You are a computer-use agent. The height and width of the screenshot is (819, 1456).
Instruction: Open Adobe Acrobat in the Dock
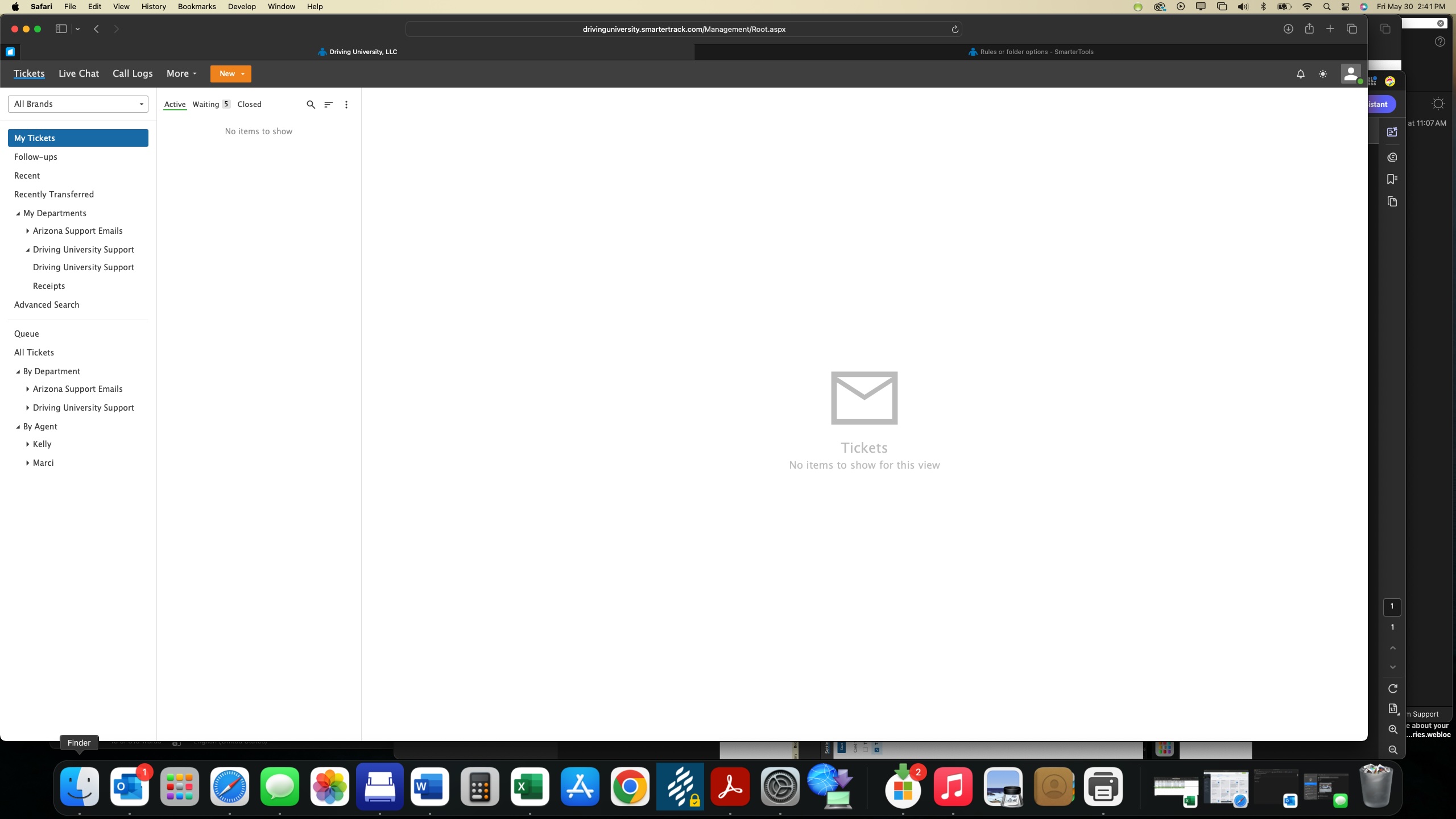tap(730, 787)
